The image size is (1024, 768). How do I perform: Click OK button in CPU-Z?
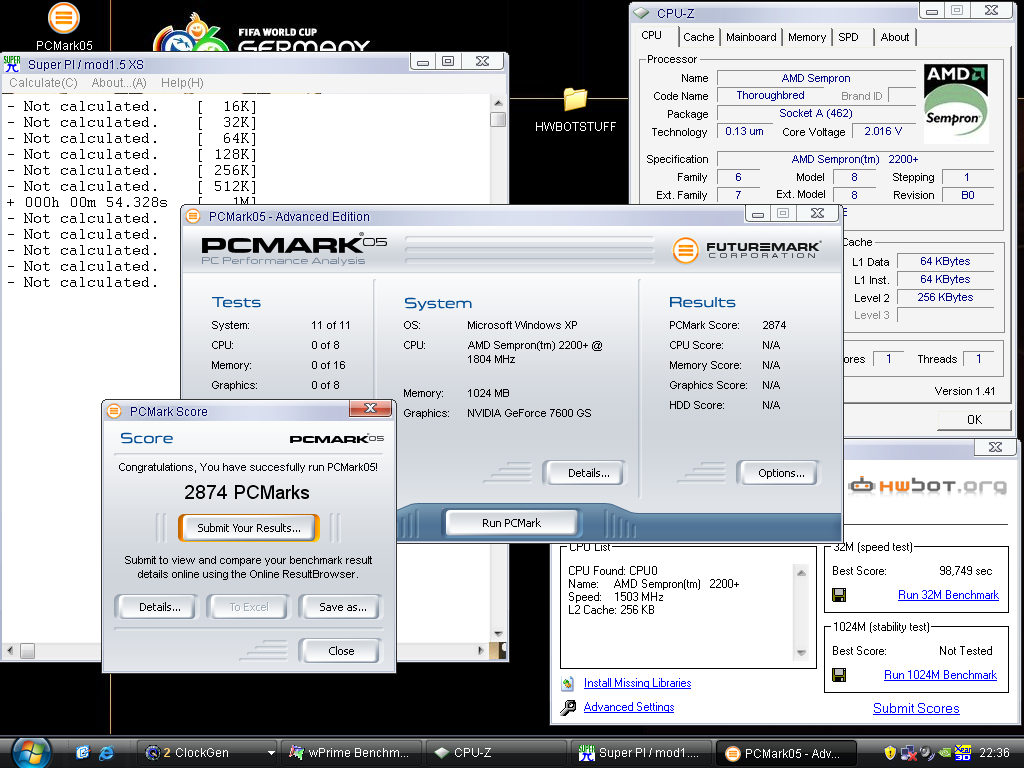[974, 419]
